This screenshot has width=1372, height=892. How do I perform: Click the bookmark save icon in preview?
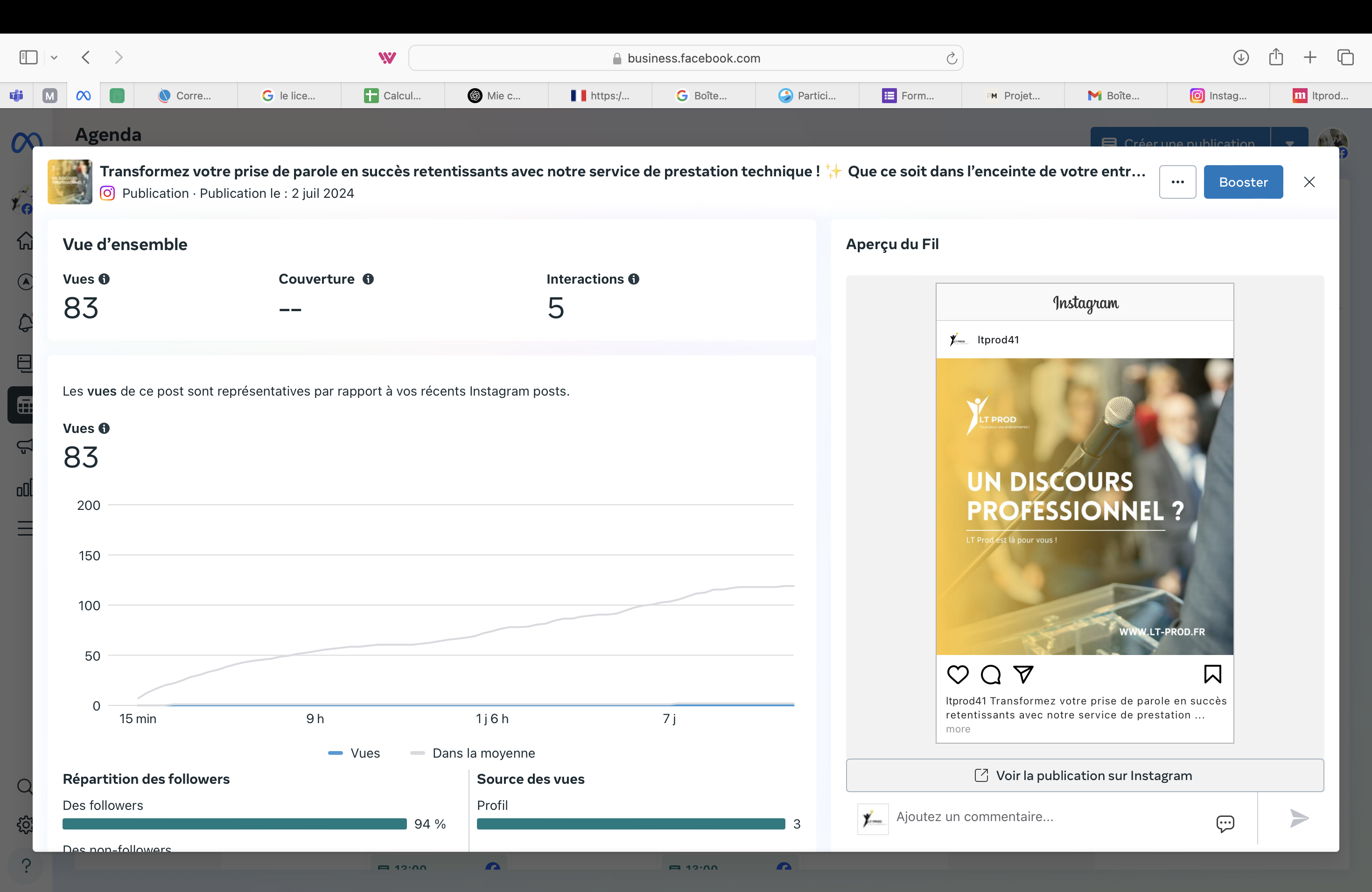[1212, 674]
